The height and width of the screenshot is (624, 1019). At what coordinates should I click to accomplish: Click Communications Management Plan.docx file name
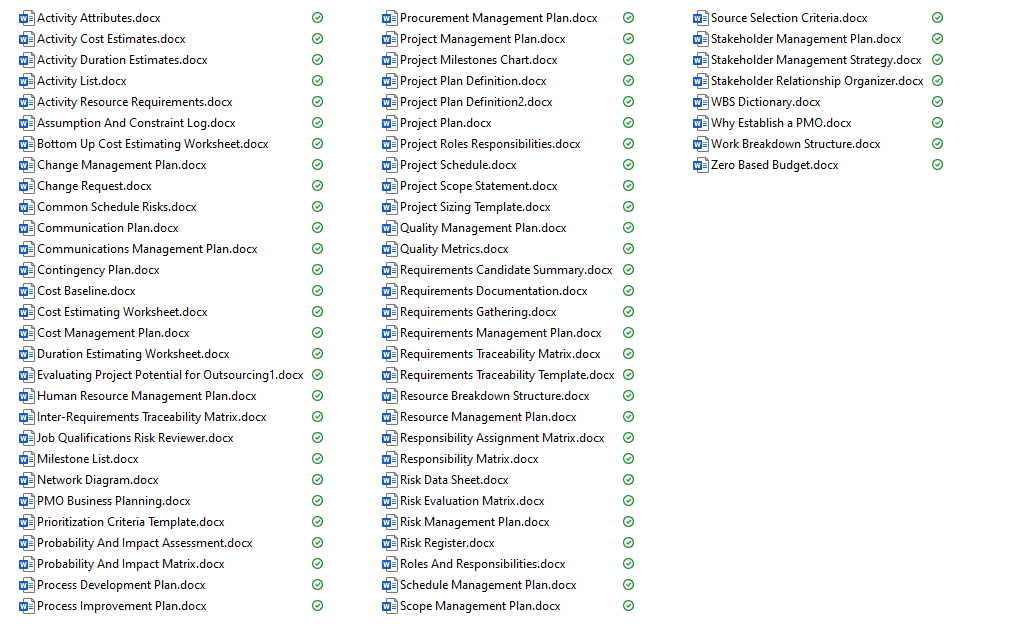(147, 249)
